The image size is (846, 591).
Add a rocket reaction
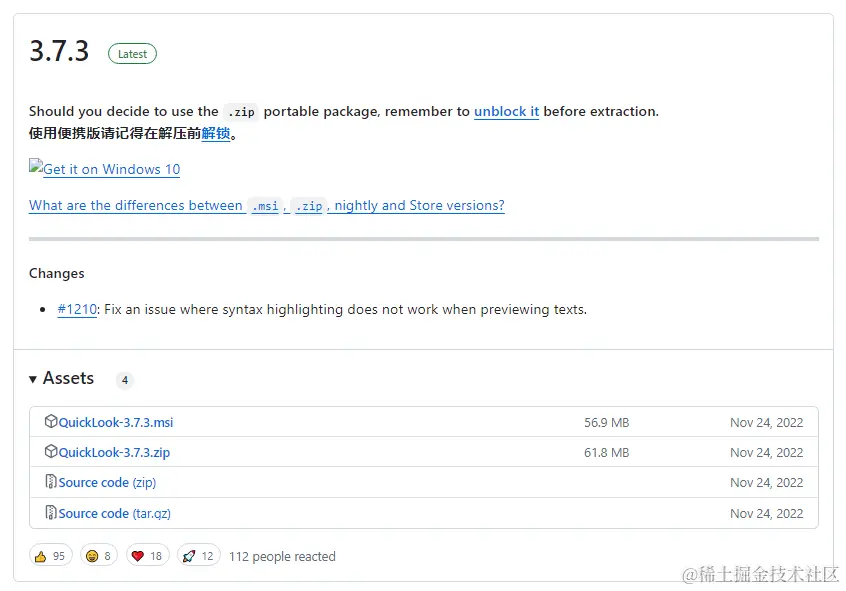click(x=198, y=556)
